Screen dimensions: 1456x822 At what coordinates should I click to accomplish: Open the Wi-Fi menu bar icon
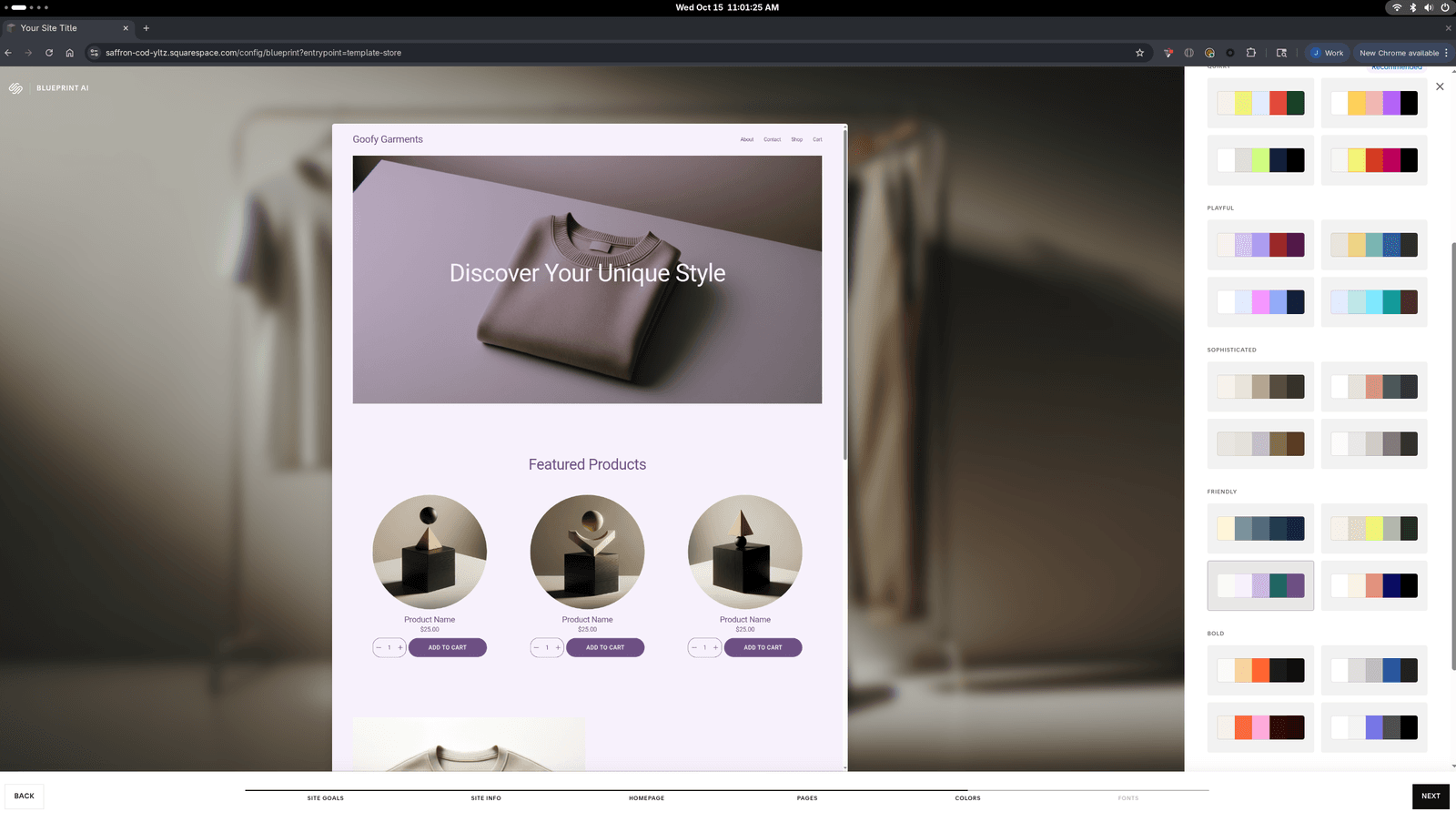point(1396,7)
